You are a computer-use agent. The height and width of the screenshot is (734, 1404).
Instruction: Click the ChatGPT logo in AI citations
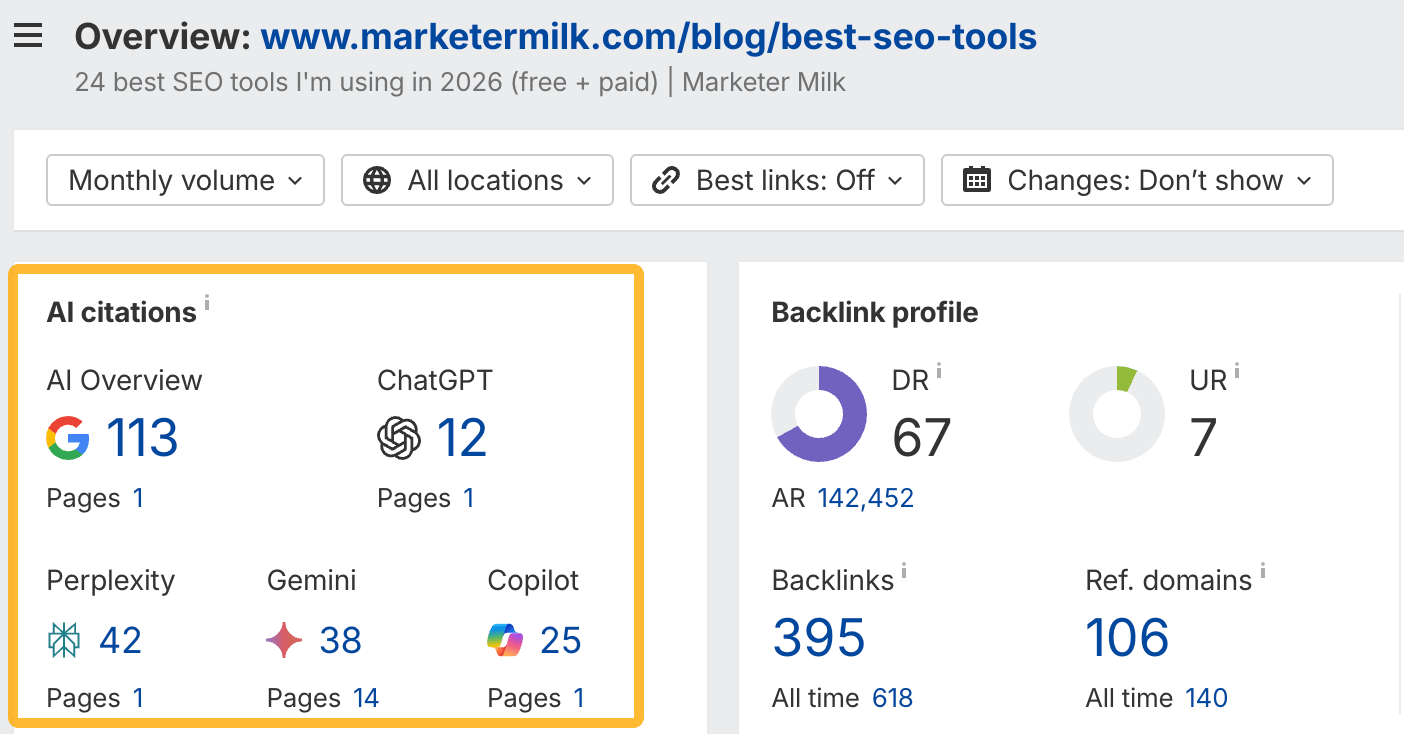click(400, 437)
